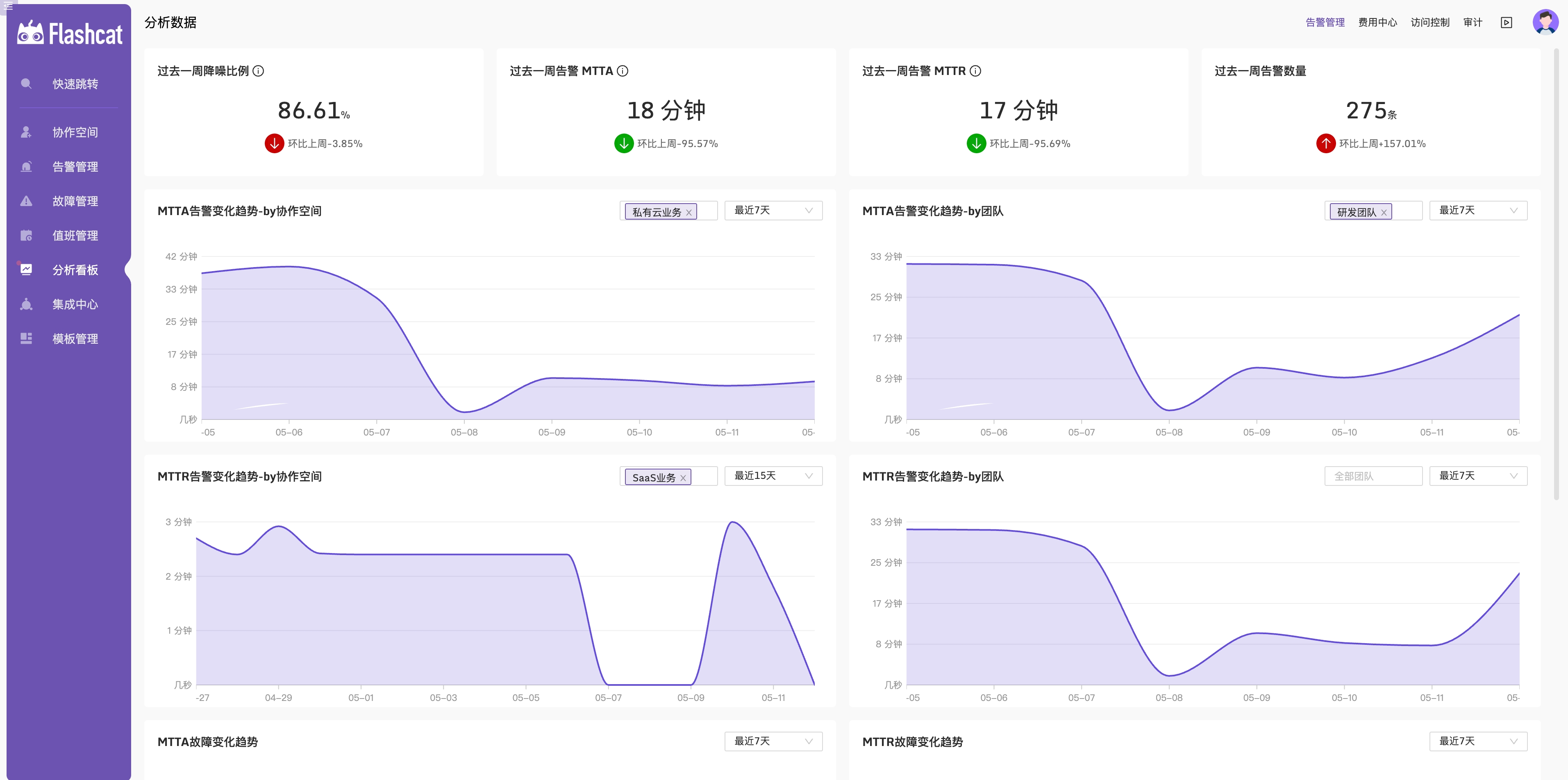Click the play video icon in header
Image resolution: width=1568 pixels, height=780 pixels.
tap(1507, 23)
